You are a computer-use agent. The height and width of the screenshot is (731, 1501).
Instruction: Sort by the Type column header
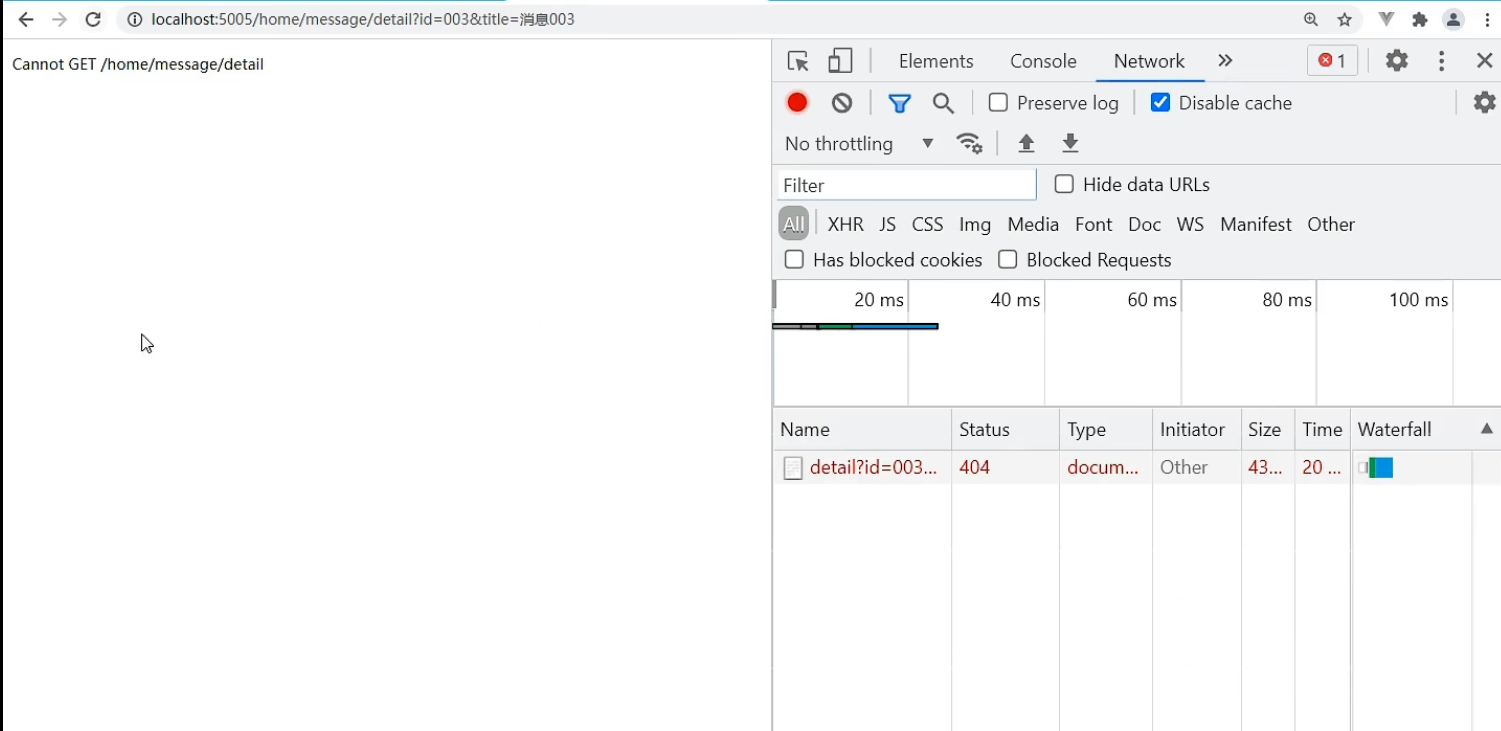pyautogui.click(x=1106, y=429)
